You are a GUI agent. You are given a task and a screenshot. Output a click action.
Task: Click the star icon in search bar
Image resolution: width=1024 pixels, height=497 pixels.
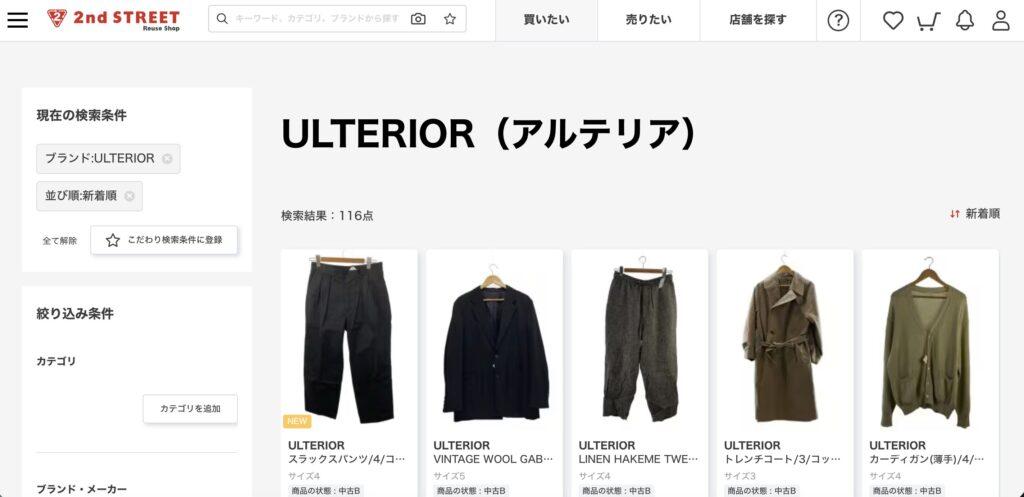450,19
